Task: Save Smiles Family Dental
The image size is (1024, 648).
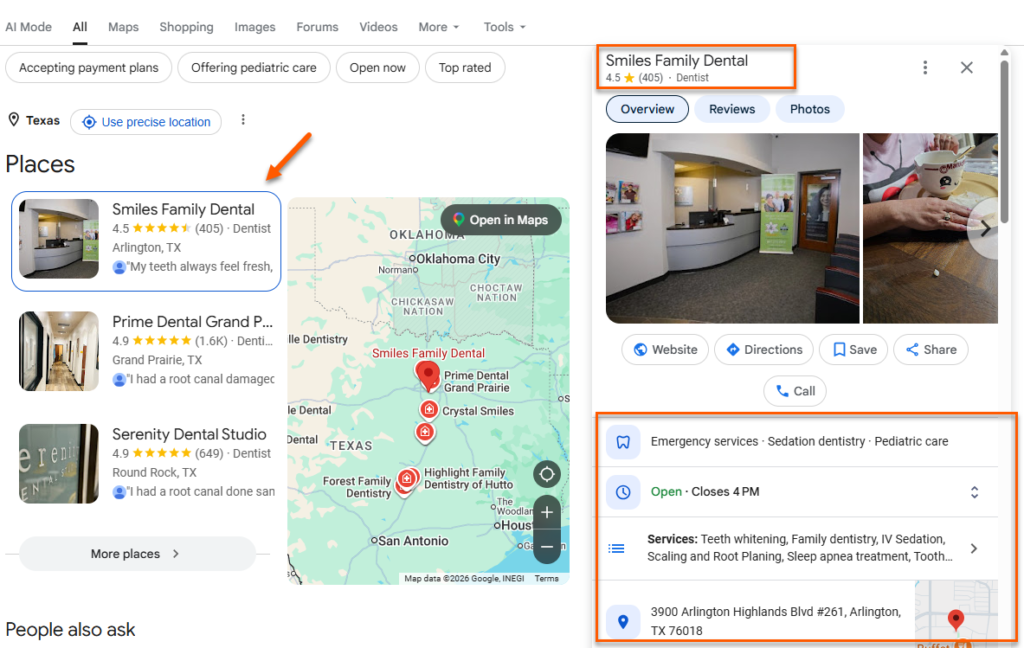Action: (854, 349)
